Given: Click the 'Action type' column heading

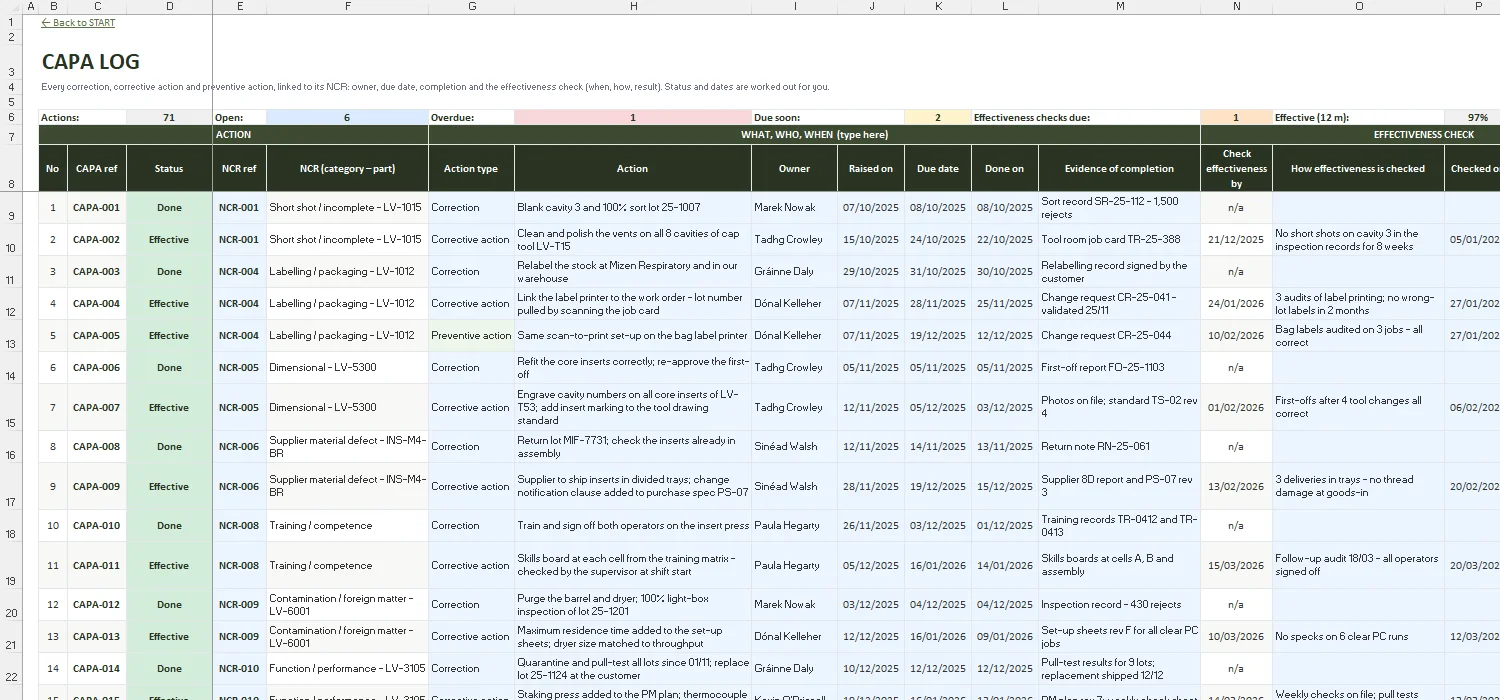Looking at the screenshot, I should 471,168.
